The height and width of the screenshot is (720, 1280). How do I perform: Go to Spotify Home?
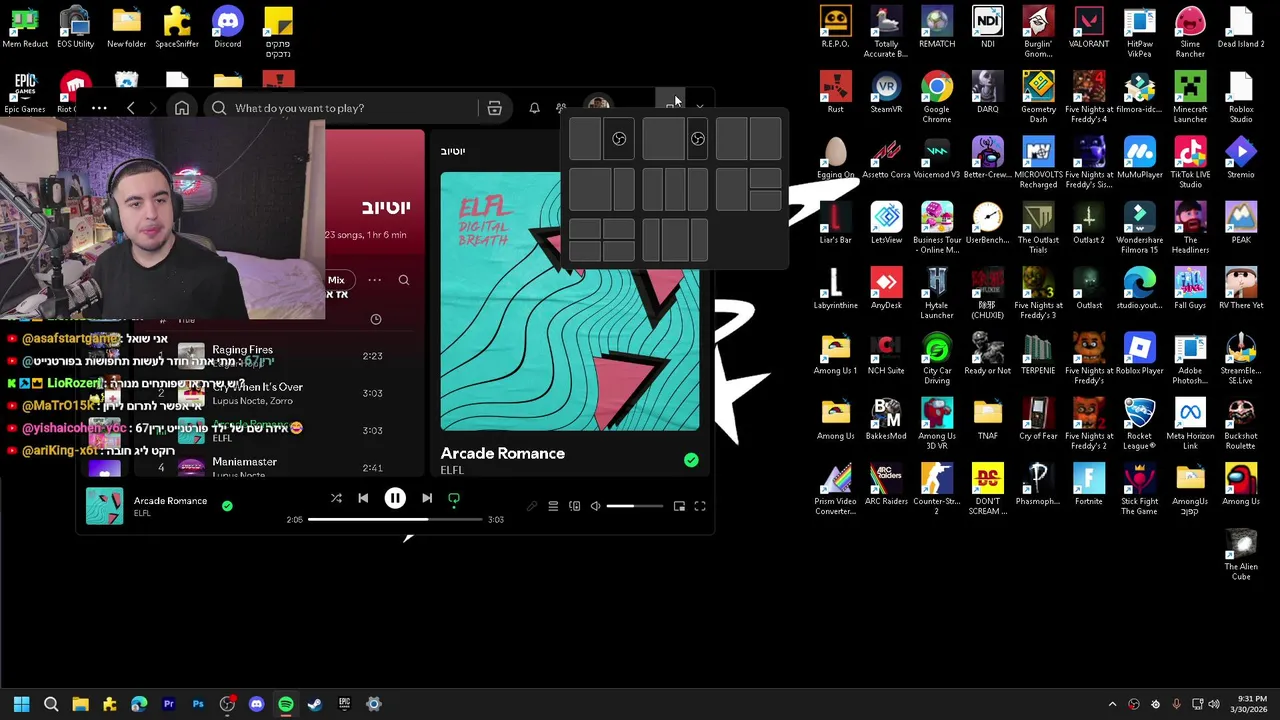(182, 108)
